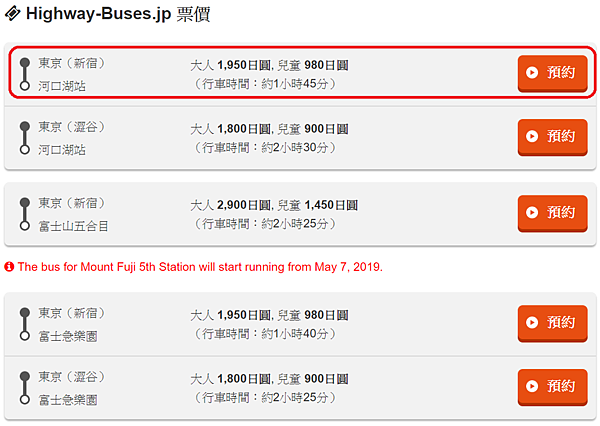Screen dimensions: 600x426
Task: Click 富士山五合目 destination label
Action: click(73, 226)
